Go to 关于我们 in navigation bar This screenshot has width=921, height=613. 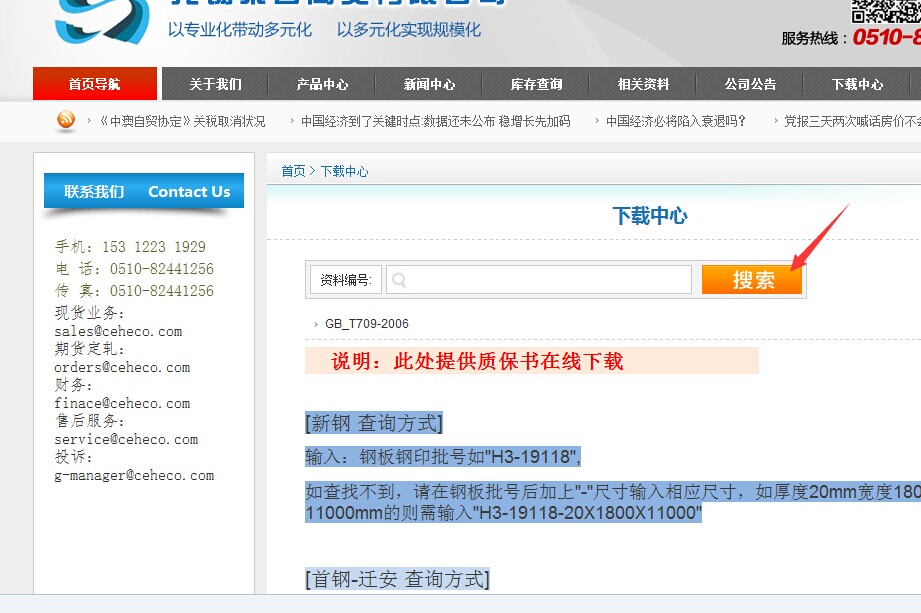[x=215, y=84]
